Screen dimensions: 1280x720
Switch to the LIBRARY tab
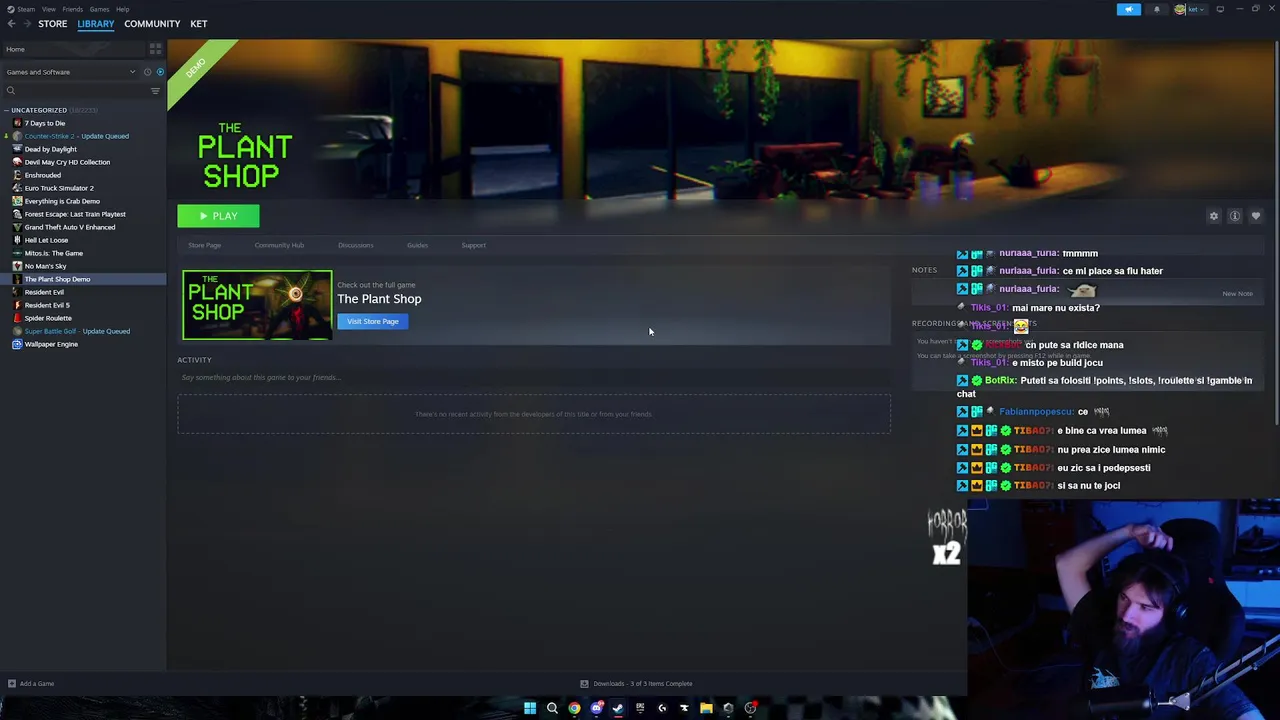[x=96, y=24]
